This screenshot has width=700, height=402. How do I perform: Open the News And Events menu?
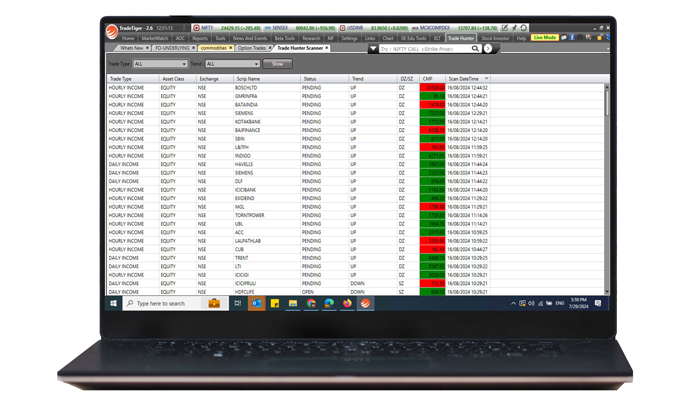(250, 38)
